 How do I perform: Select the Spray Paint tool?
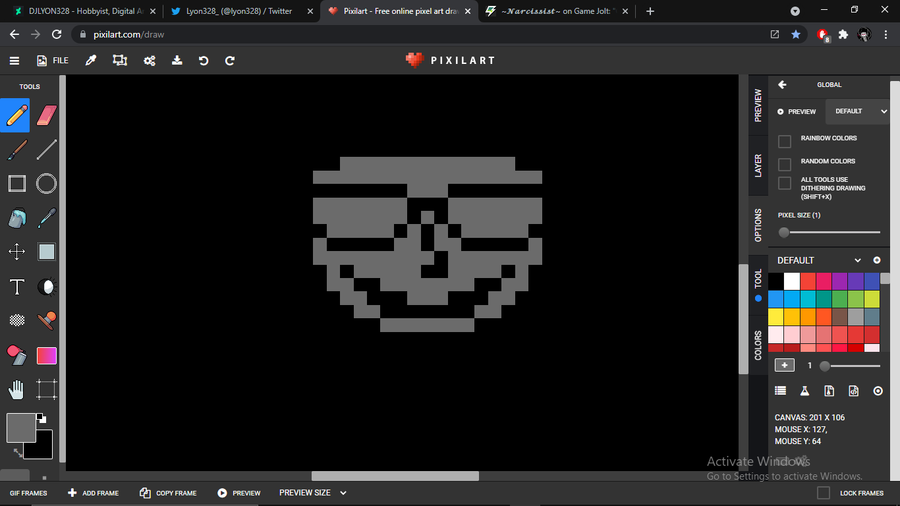pos(17,355)
